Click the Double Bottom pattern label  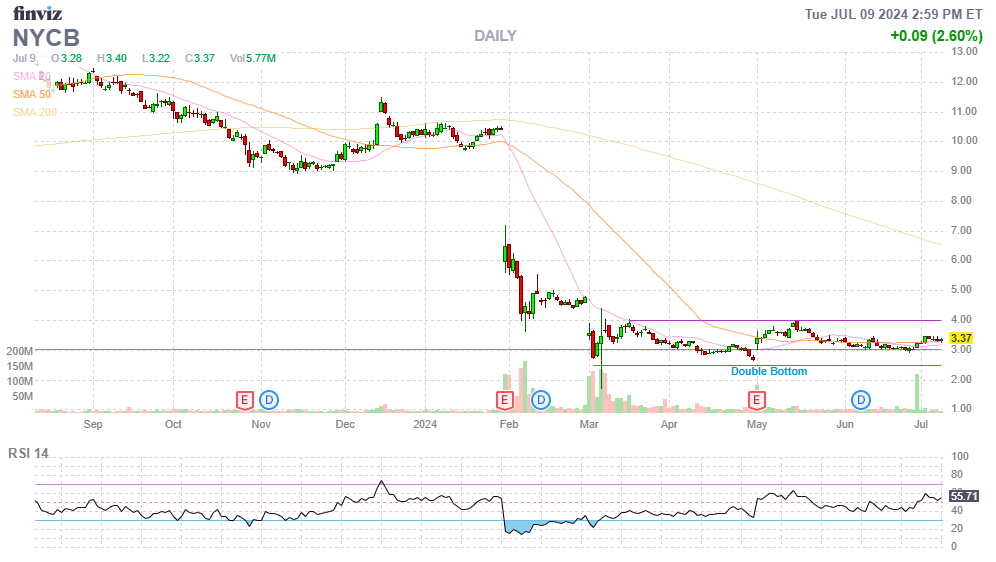pos(768,371)
